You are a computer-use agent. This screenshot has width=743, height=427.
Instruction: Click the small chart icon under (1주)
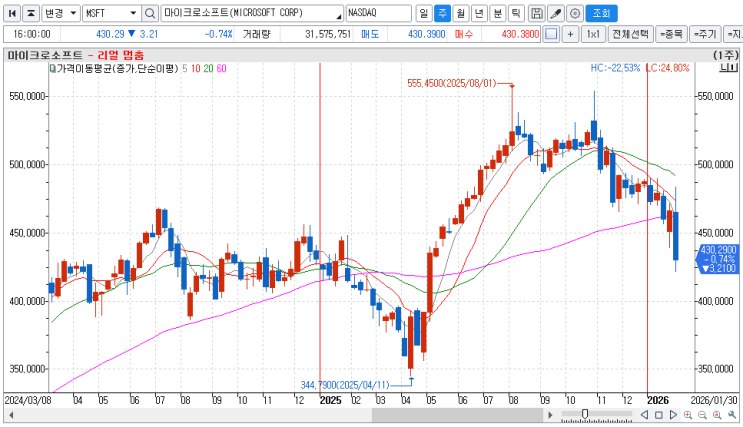coord(729,68)
